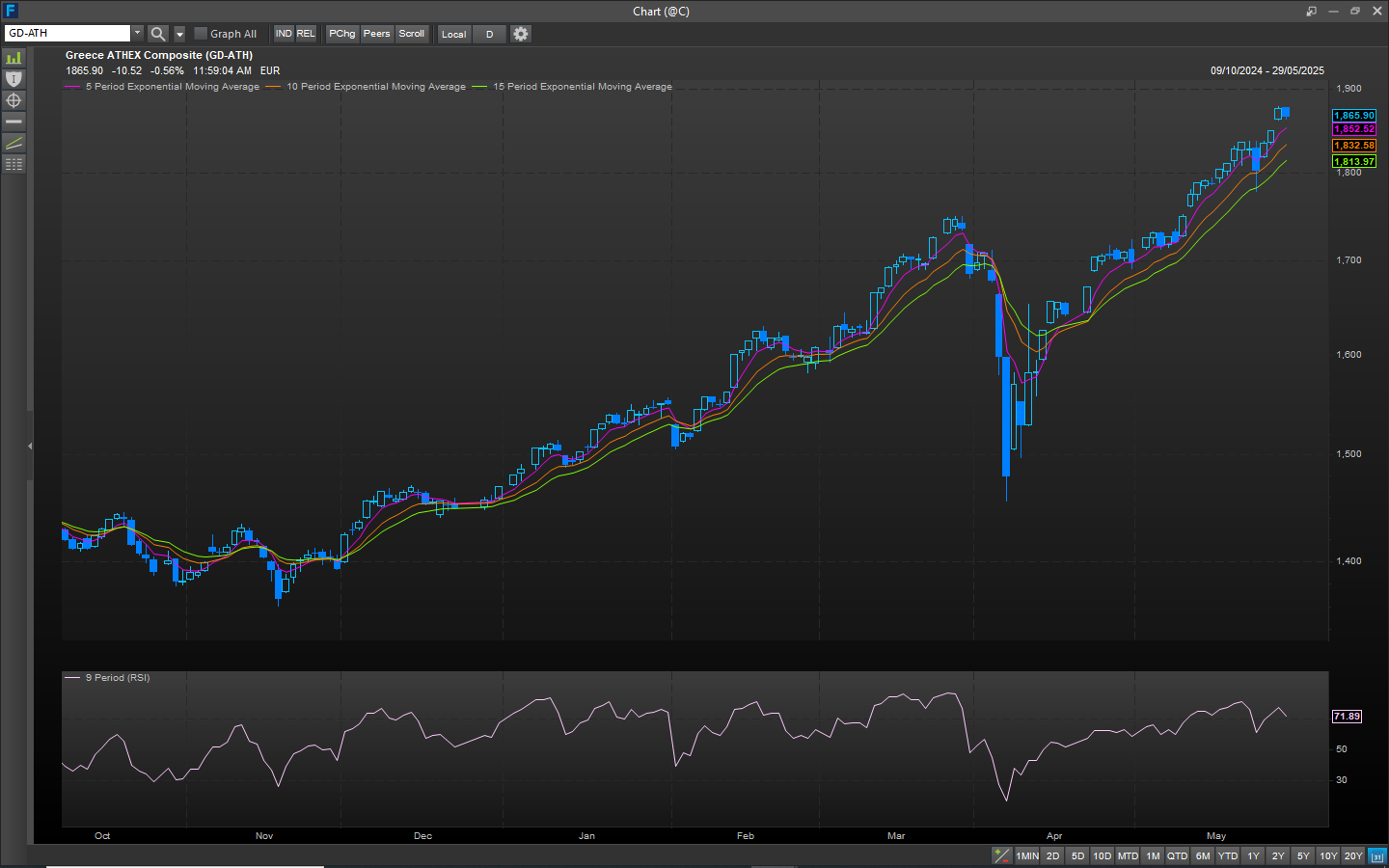Viewport: 1389px width, 868px height.
Task: Expand the dropdown arrow beside search icon
Action: click(179, 34)
